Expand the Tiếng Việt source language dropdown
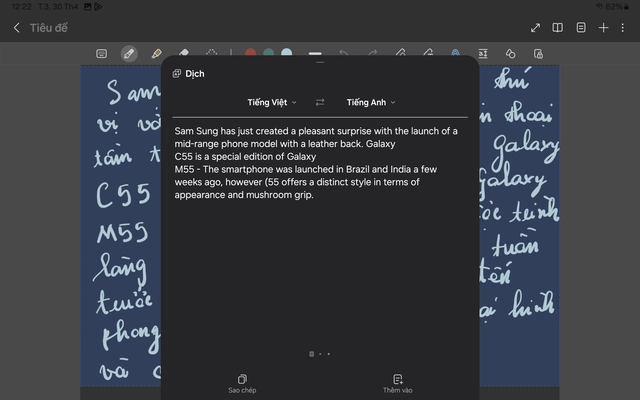Viewport: 640px width, 400px height. click(272, 102)
